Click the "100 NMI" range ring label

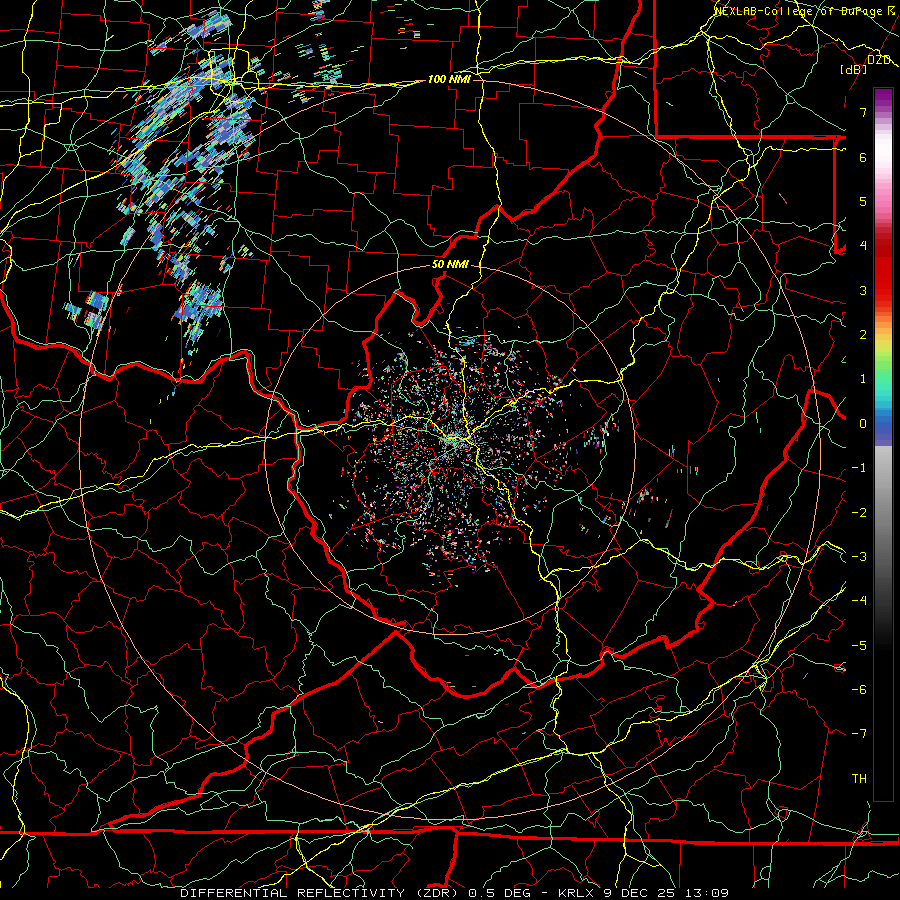(449, 79)
